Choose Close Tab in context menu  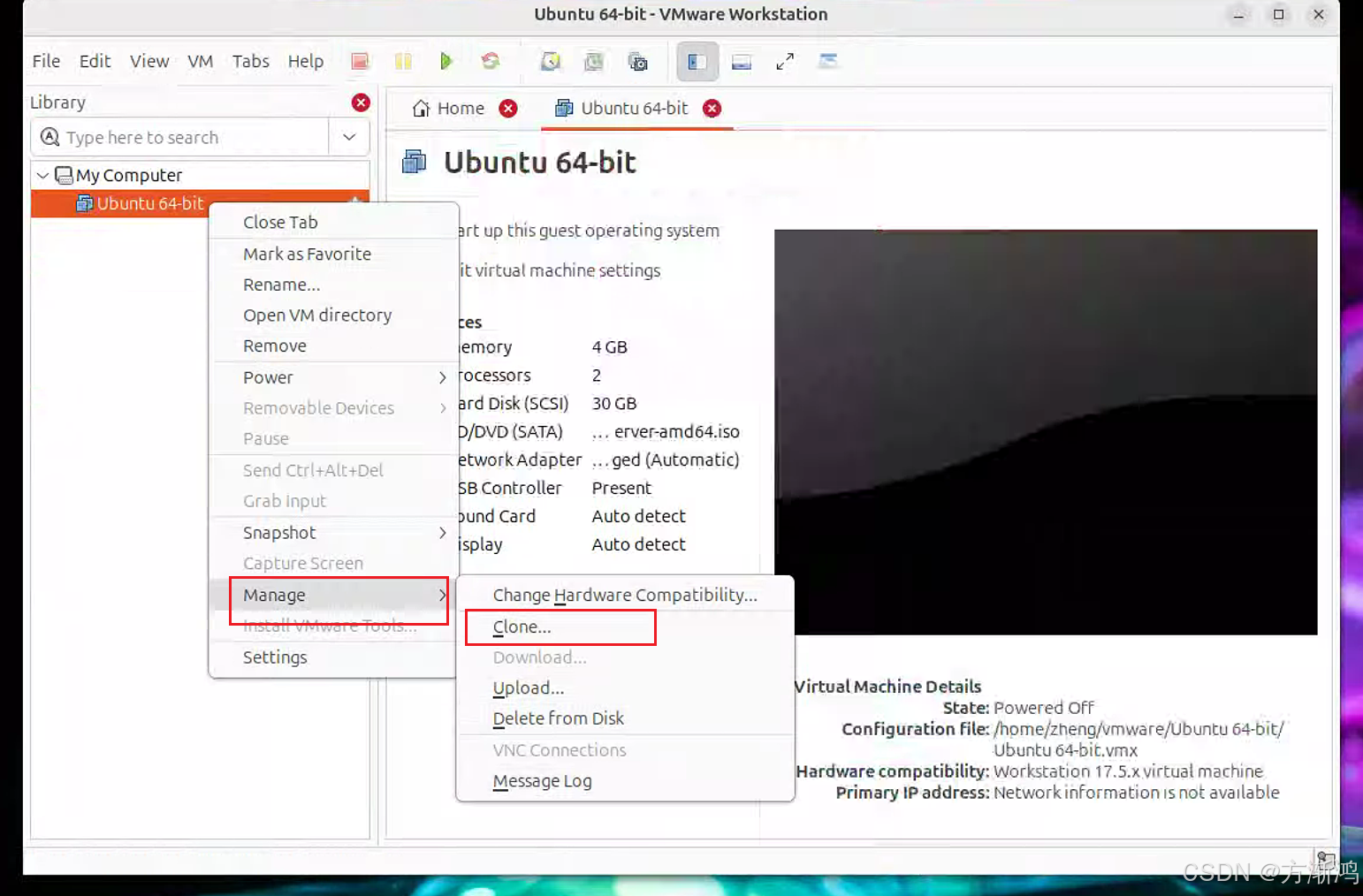click(x=333, y=223)
